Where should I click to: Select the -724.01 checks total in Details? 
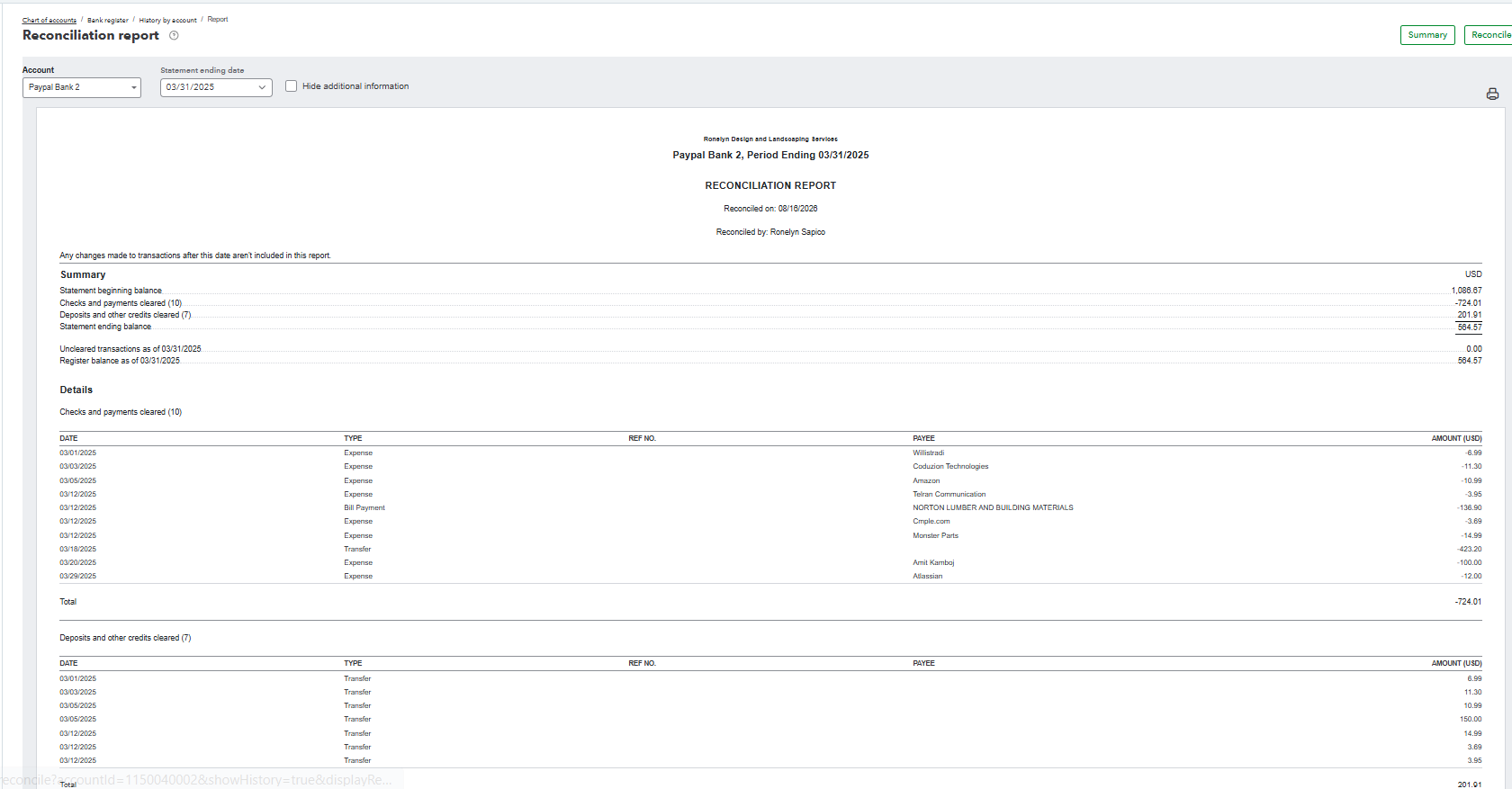pos(1468,602)
